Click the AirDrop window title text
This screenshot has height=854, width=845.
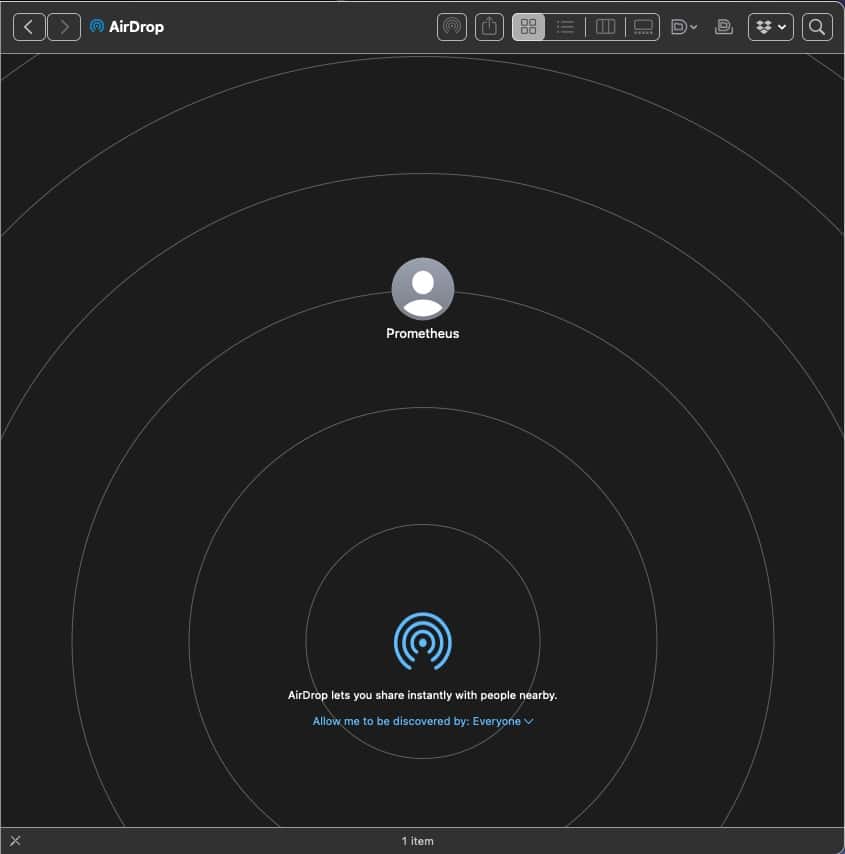(x=137, y=27)
